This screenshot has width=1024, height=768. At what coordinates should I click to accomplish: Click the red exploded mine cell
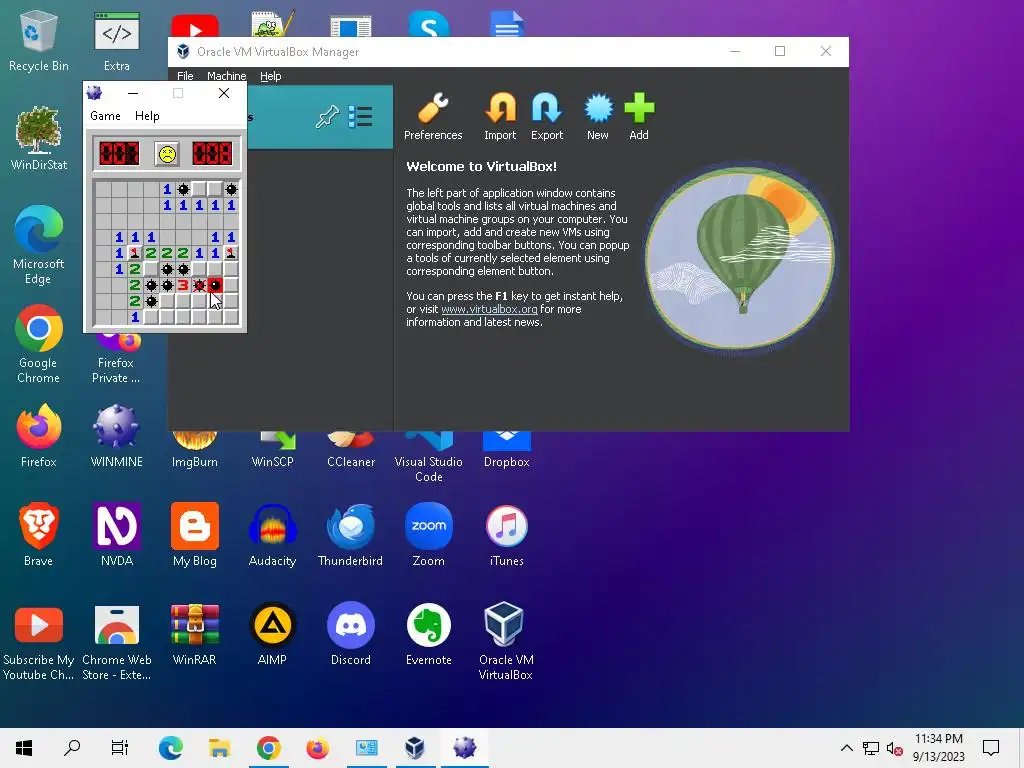(x=215, y=285)
